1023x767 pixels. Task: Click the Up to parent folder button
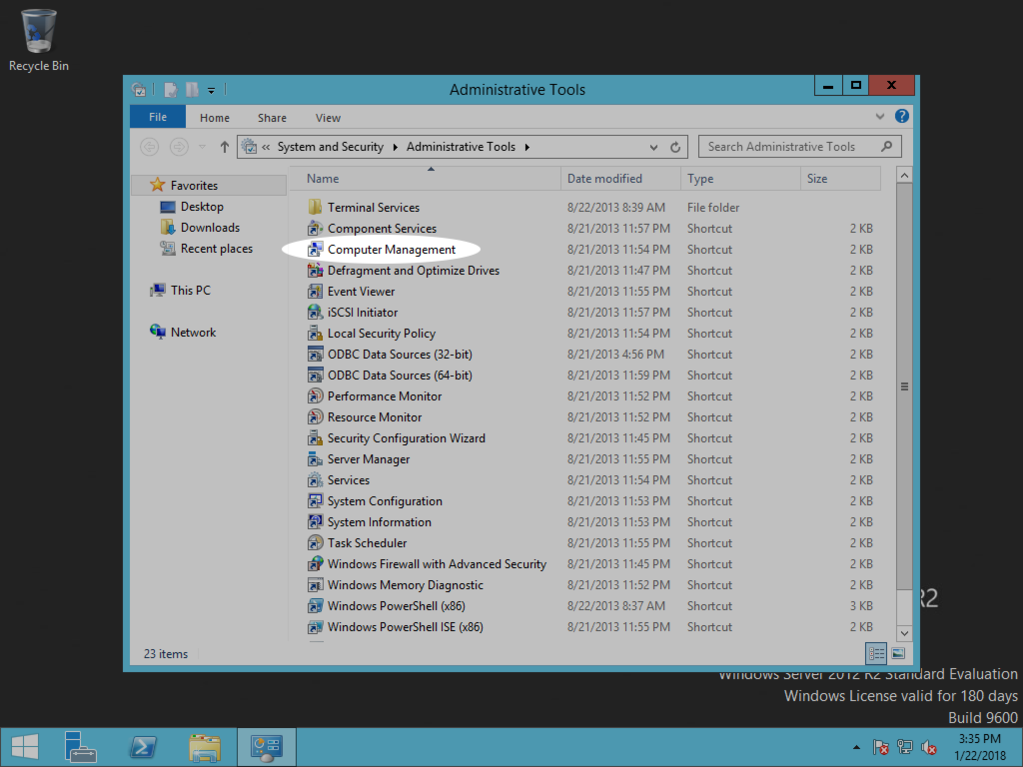click(224, 147)
